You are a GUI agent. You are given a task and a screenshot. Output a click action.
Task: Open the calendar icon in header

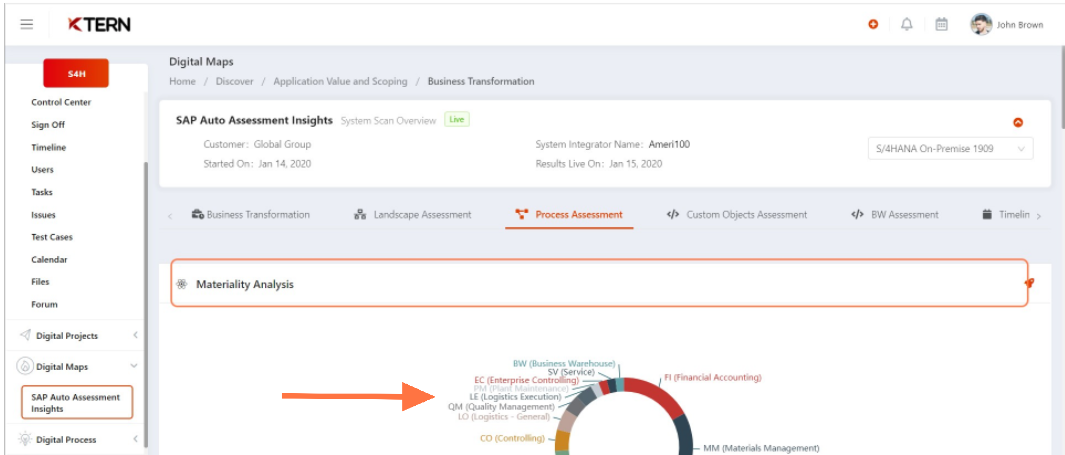941,24
